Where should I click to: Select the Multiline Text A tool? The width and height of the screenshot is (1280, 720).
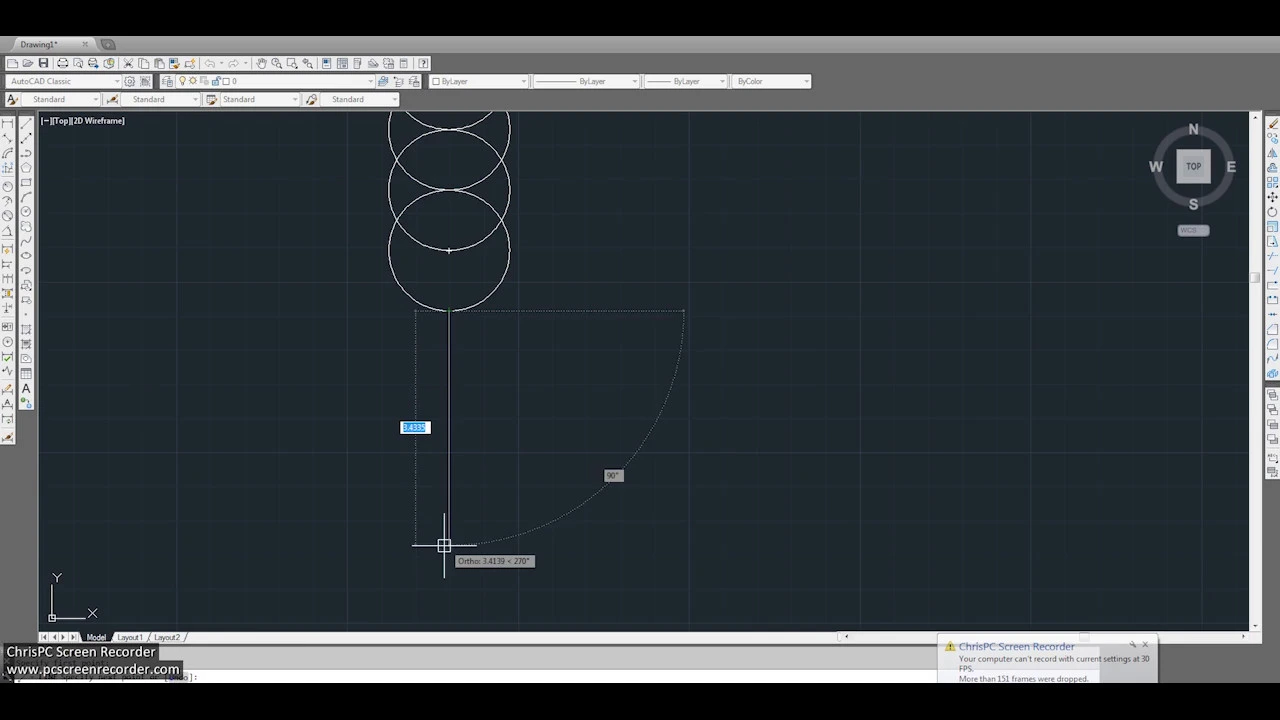[x=26, y=388]
